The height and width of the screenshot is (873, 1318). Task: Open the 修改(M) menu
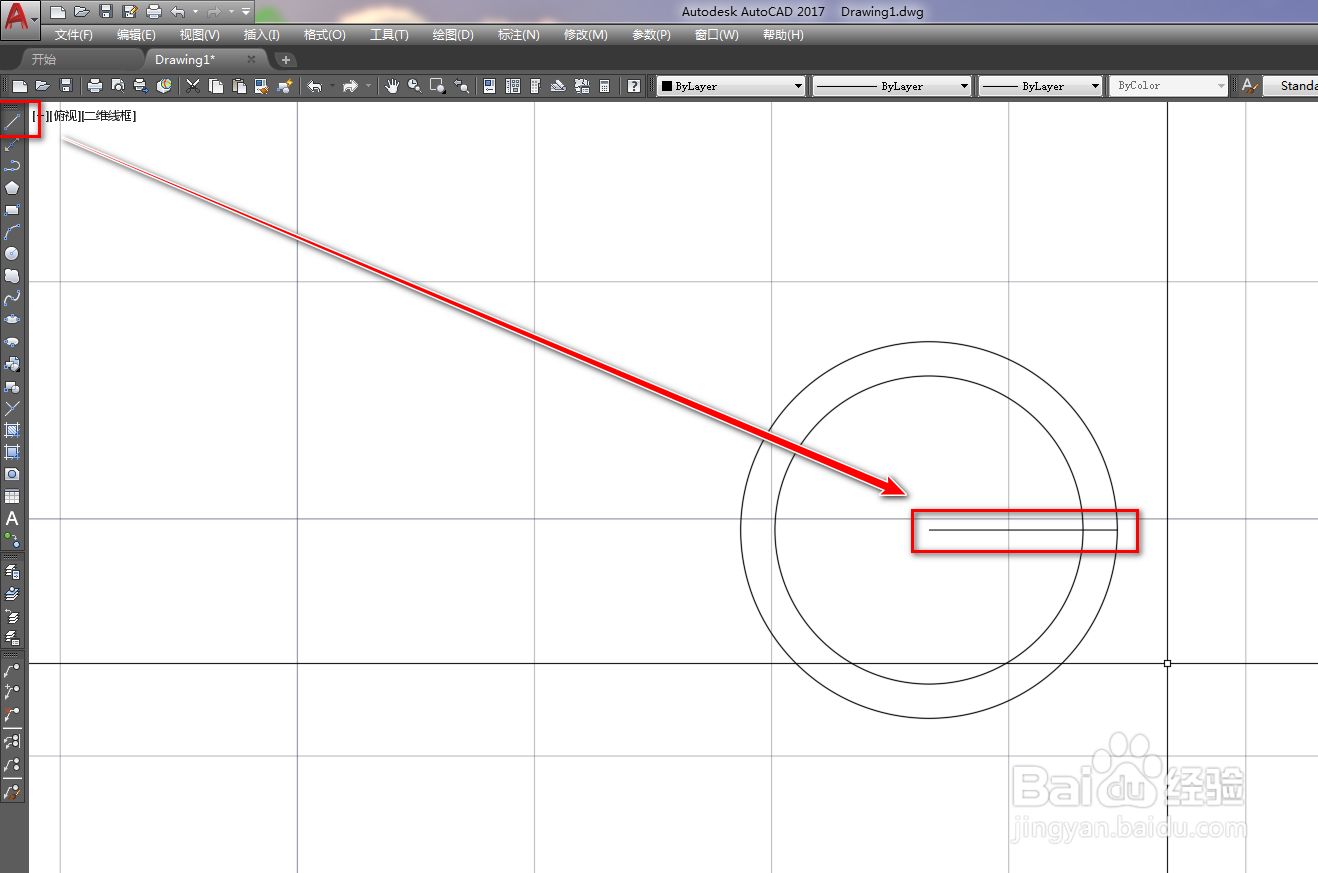pyautogui.click(x=585, y=35)
